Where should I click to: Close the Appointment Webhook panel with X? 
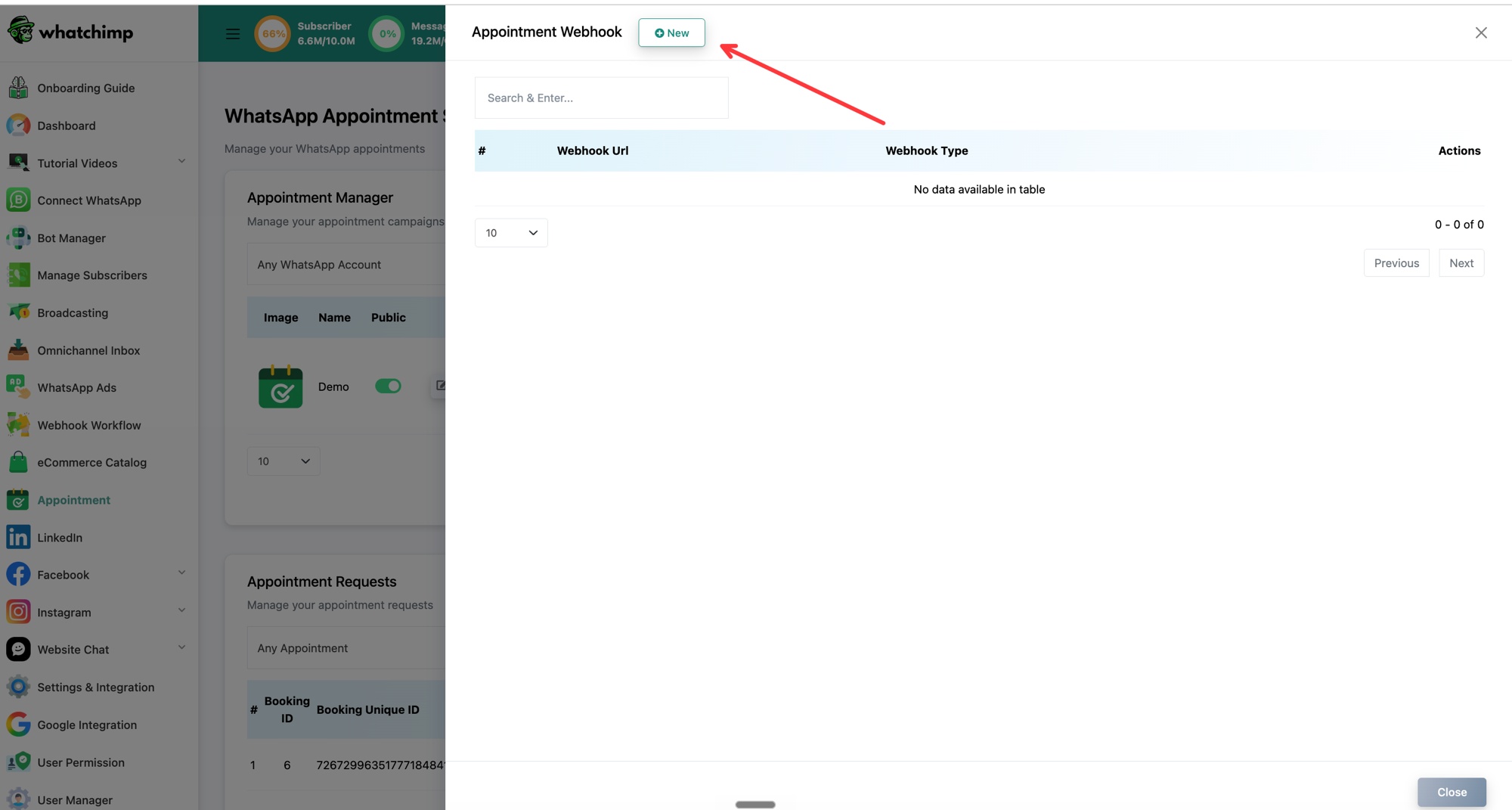pos(1481,33)
